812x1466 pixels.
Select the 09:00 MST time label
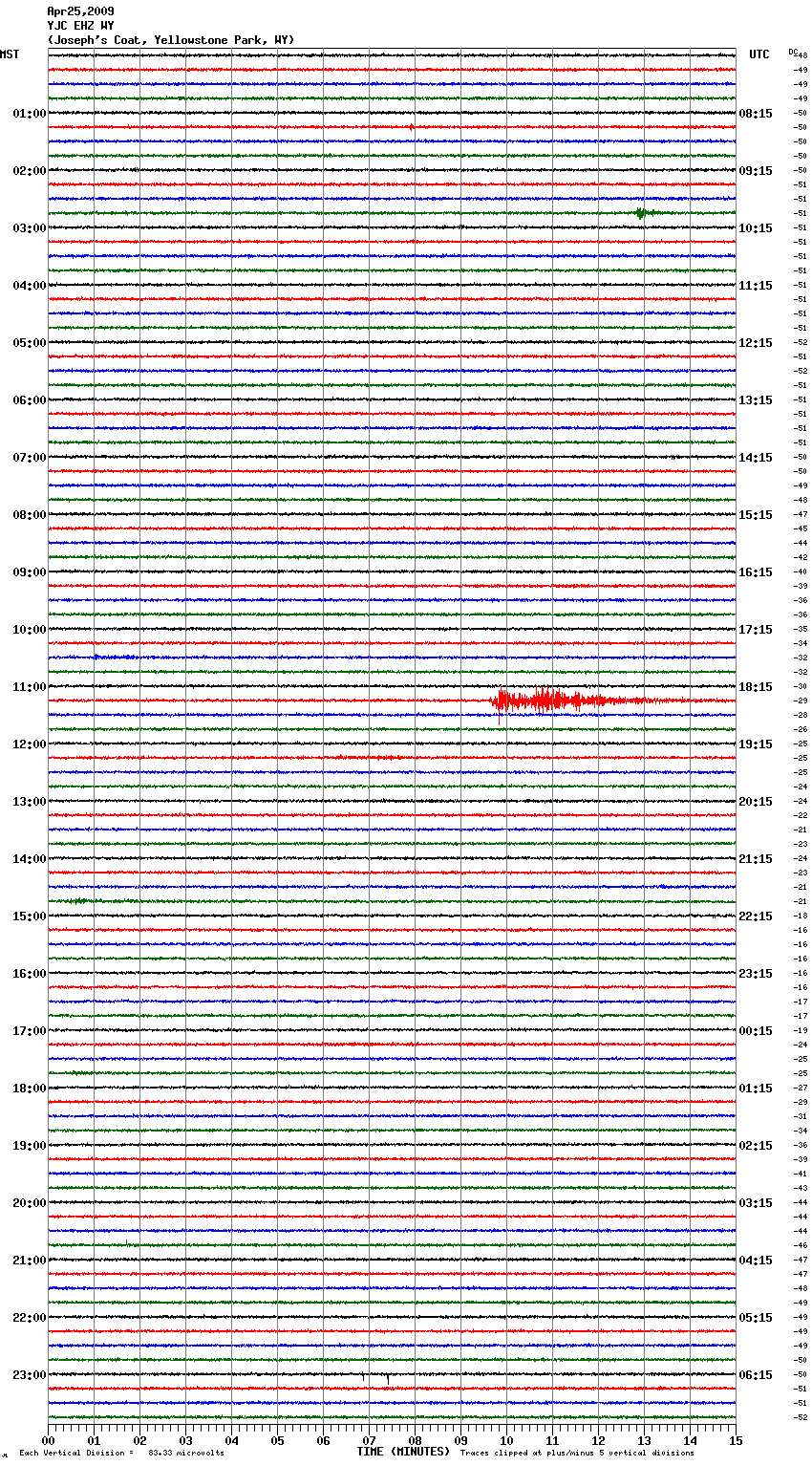[30, 572]
